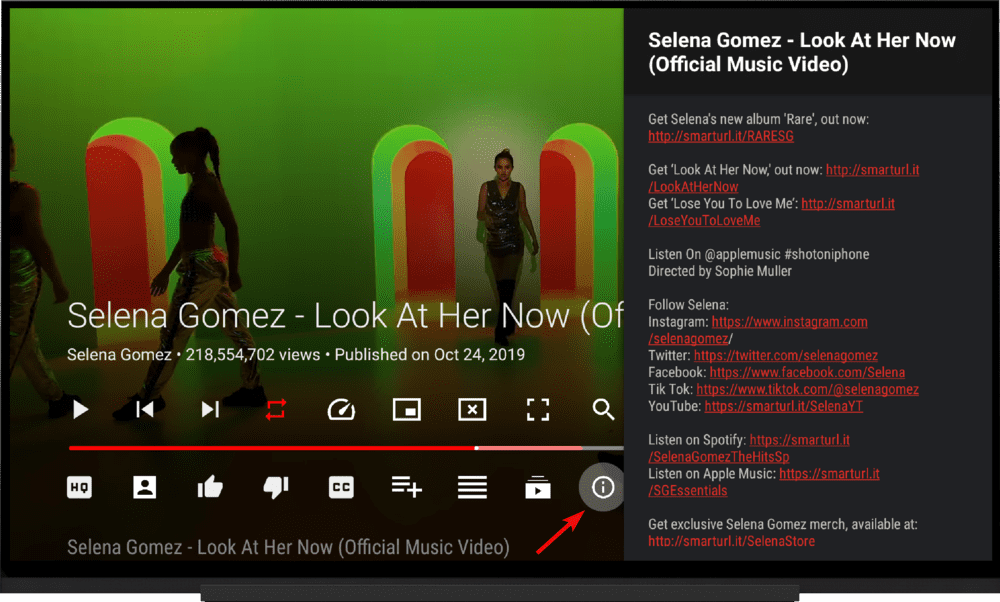
Task: Open the HQ video quality icon
Action: coord(80,488)
